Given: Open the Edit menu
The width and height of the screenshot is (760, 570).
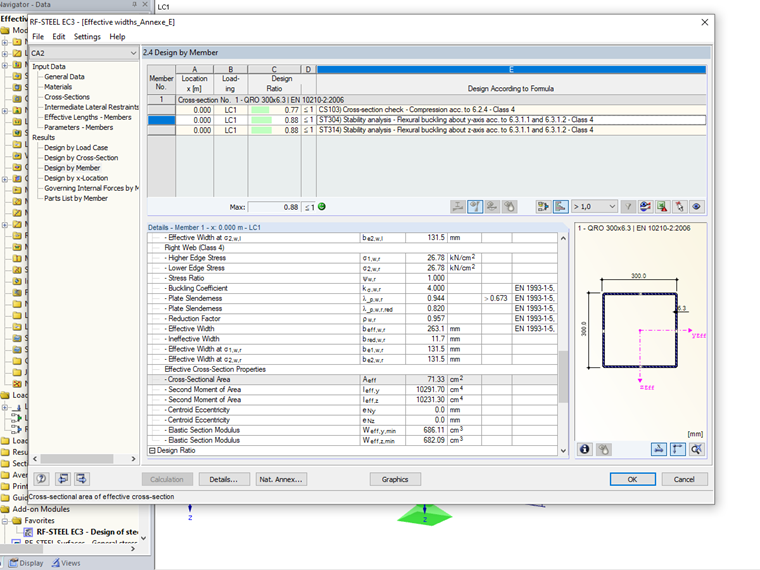Looking at the screenshot, I should point(59,36).
